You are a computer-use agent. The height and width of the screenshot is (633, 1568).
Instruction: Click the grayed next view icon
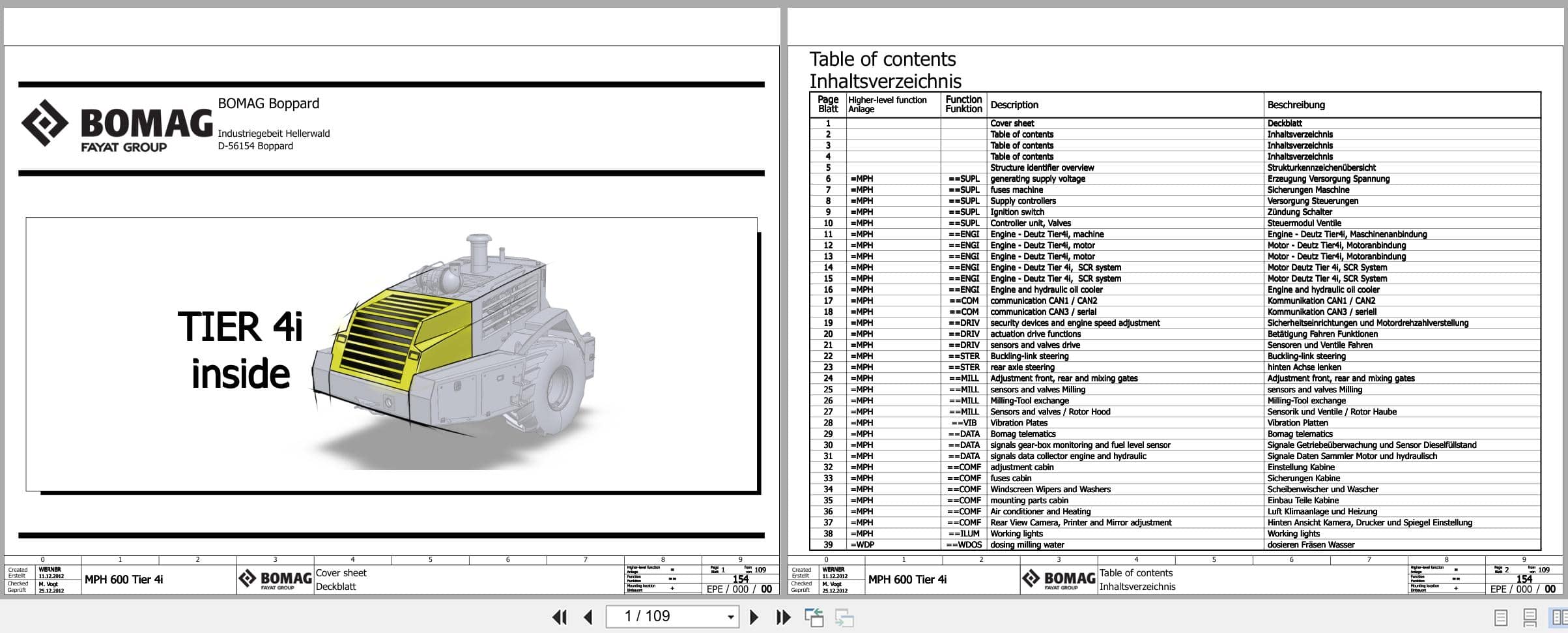(844, 617)
